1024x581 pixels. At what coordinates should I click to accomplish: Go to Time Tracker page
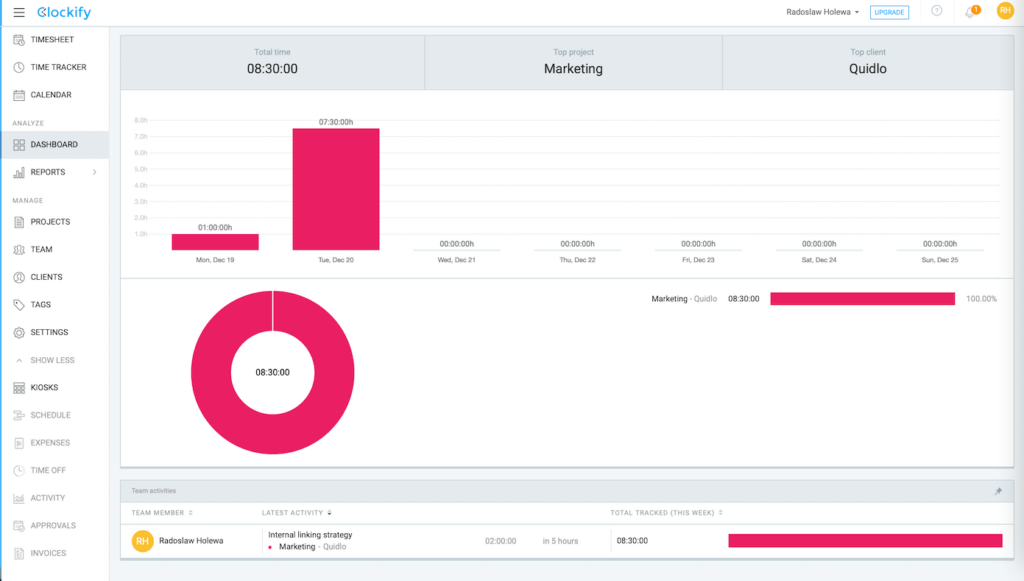[x=58, y=67]
